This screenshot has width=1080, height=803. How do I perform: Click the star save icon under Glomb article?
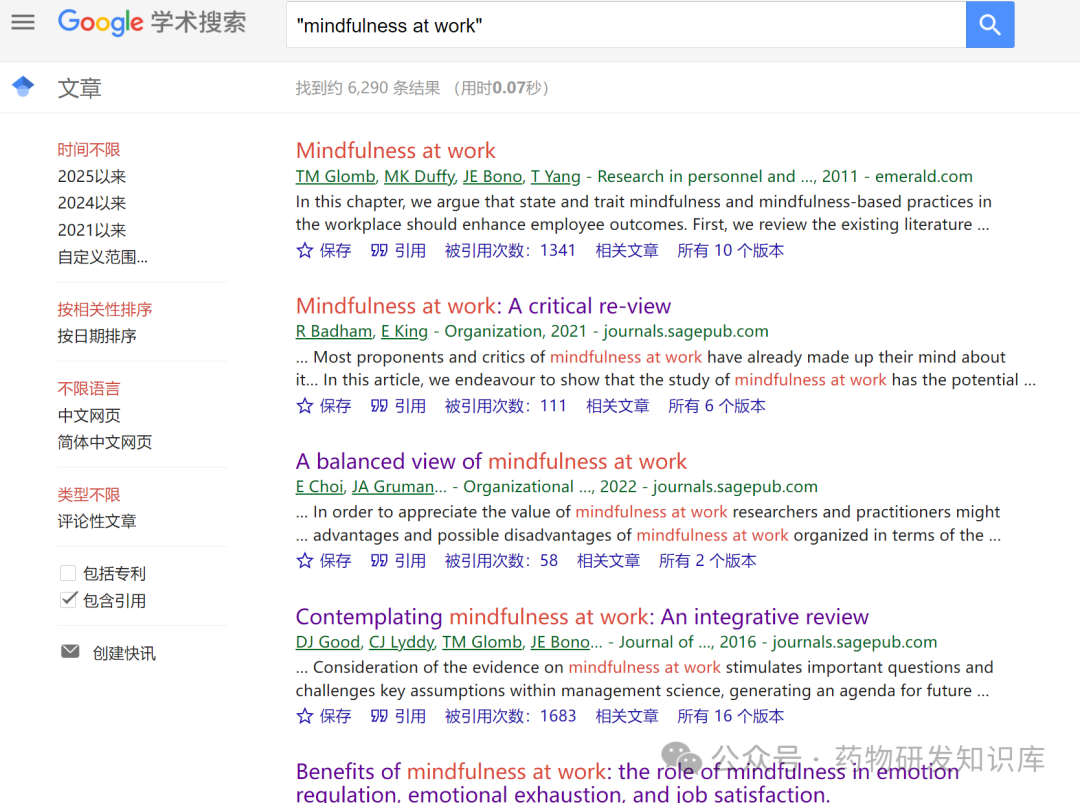coord(305,251)
